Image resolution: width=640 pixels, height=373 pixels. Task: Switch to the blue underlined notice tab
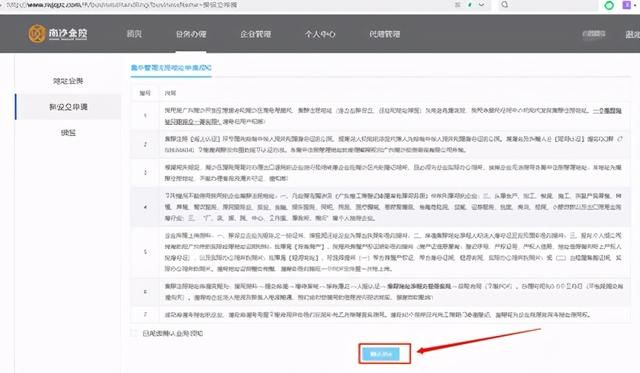(x=171, y=68)
